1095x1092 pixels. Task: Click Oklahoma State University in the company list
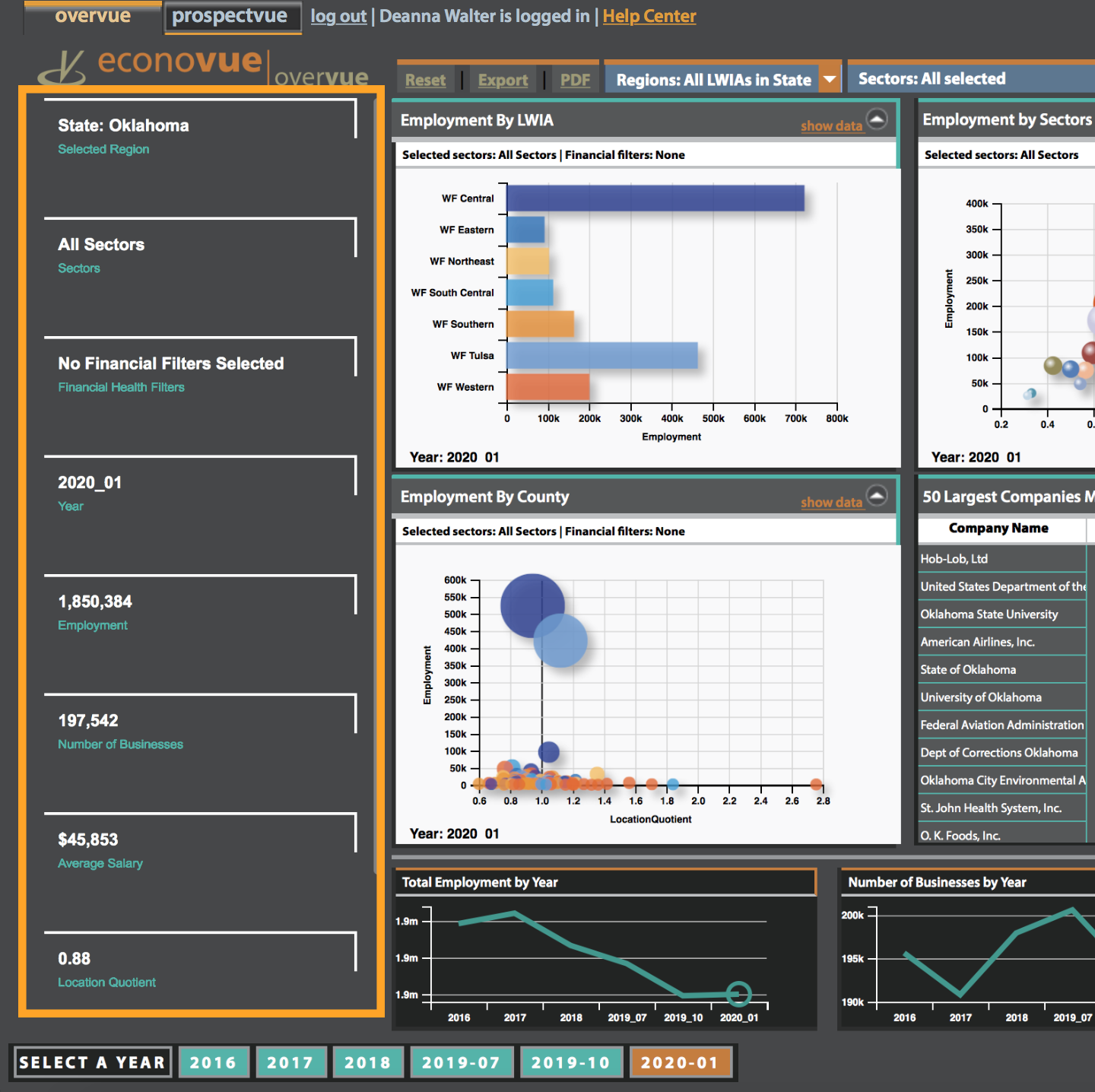click(989, 614)
